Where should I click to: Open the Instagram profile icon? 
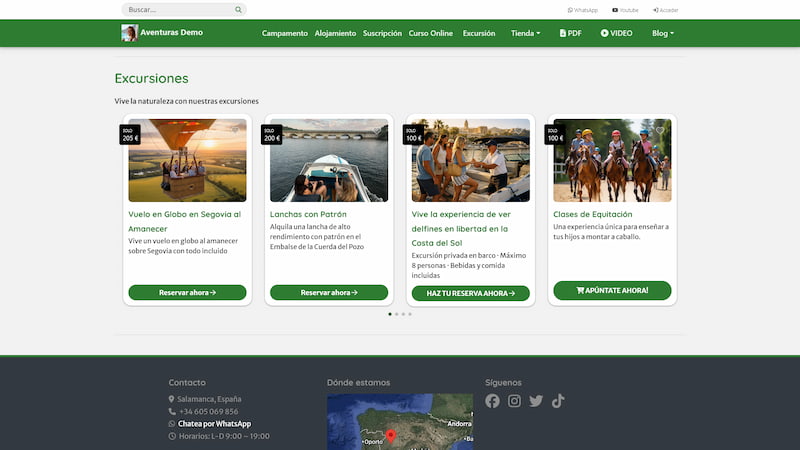[x=514, y=401]
